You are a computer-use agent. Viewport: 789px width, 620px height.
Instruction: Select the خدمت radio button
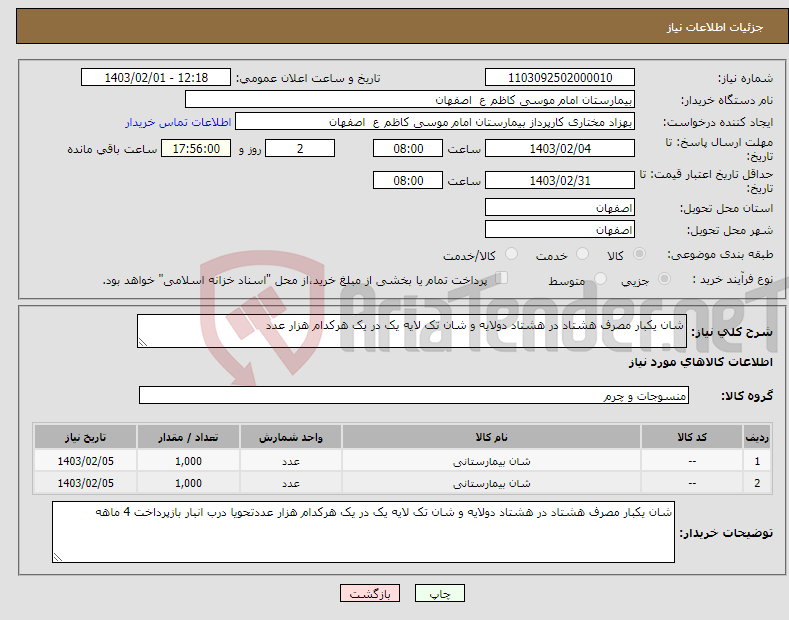pos(582,254)
